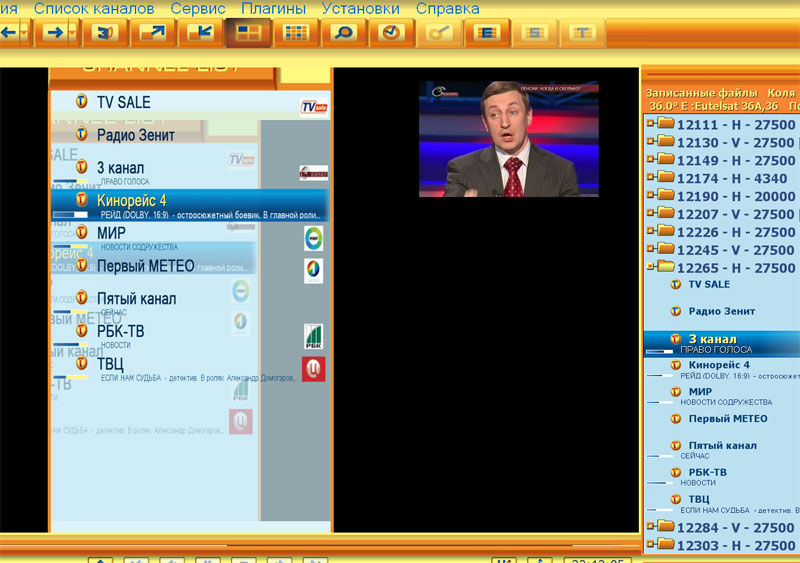Expand the 12284 - V - 27500 transponder
800x563 pixels.
point(650,527)
